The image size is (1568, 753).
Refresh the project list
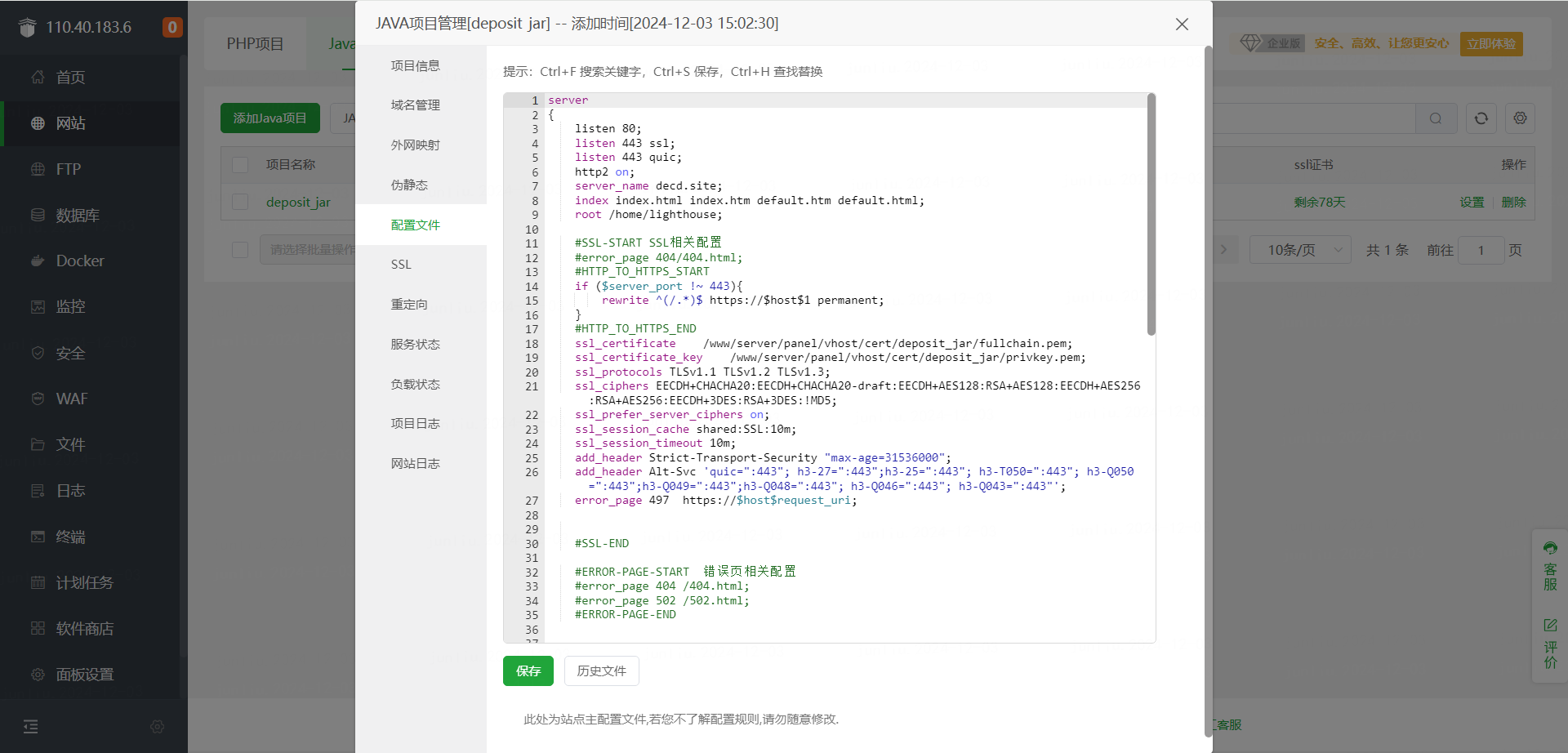[x=1481, y=118]
